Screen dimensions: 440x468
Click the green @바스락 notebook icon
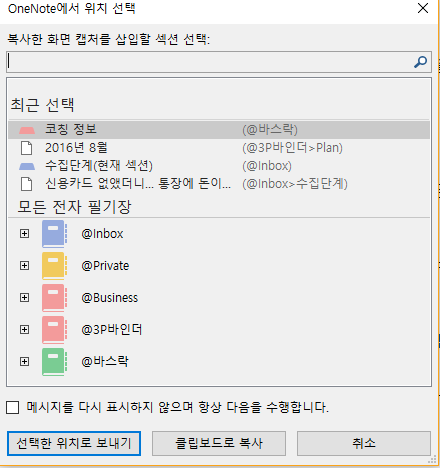pyautogui.click(x=54, y=362)
